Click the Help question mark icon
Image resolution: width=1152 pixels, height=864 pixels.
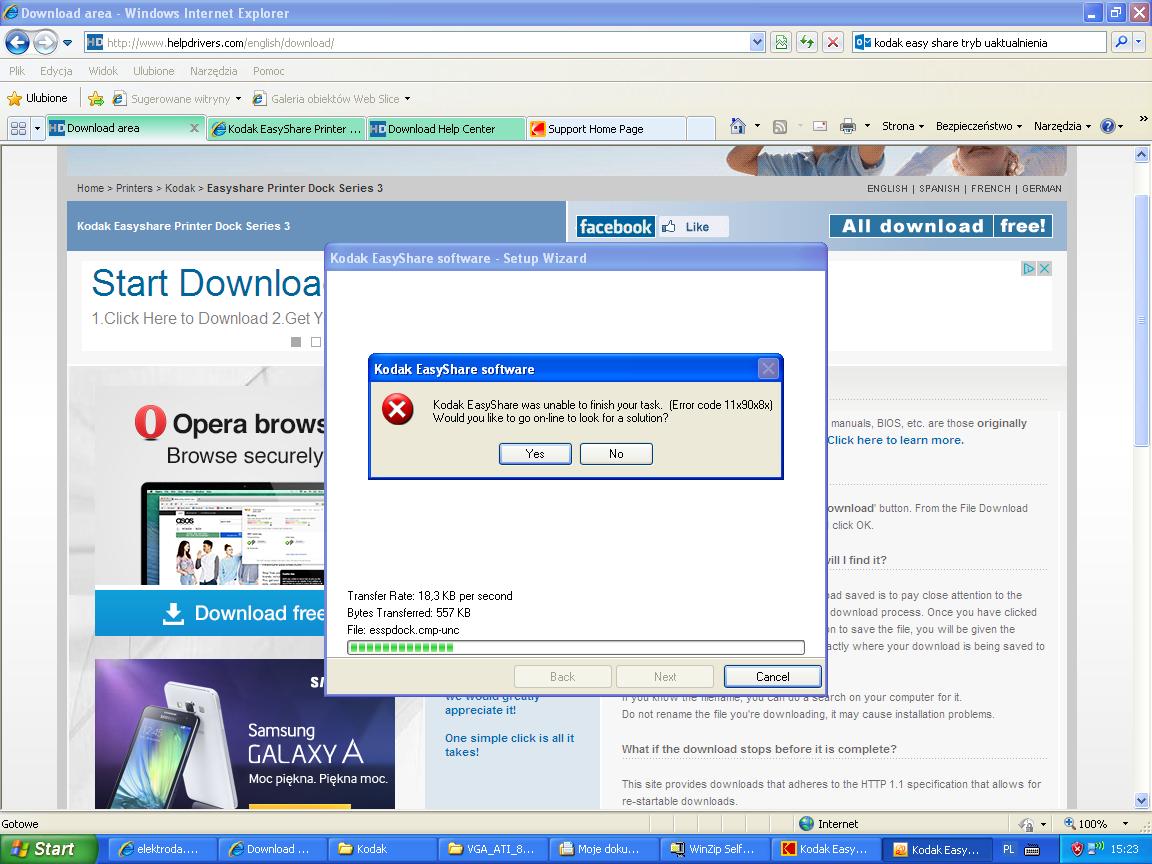(x=1107, y=126)
